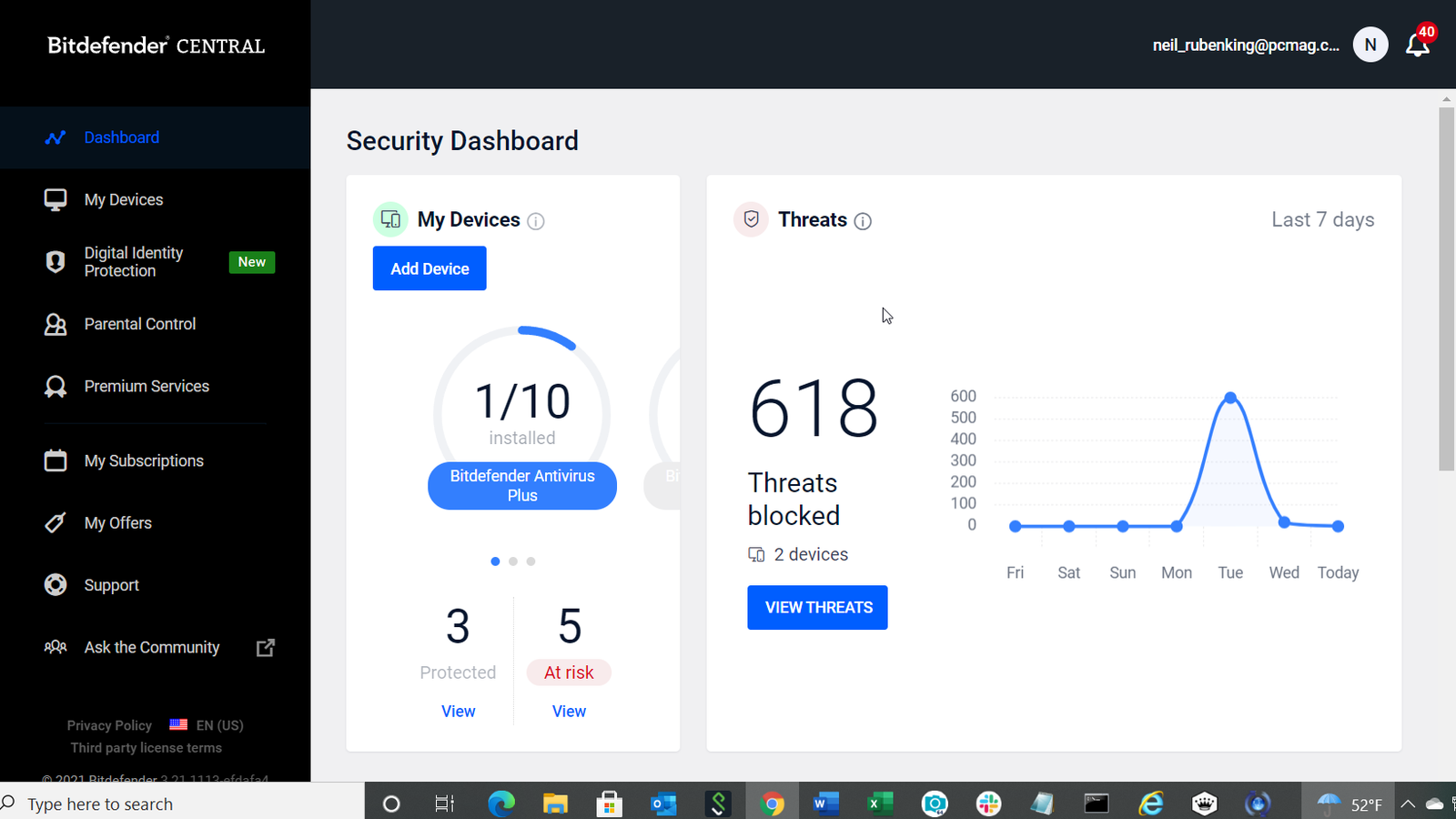This screenshot has height=819, width=1456.
Task: Open the N user avatar menu
Action: (1370, 45)
